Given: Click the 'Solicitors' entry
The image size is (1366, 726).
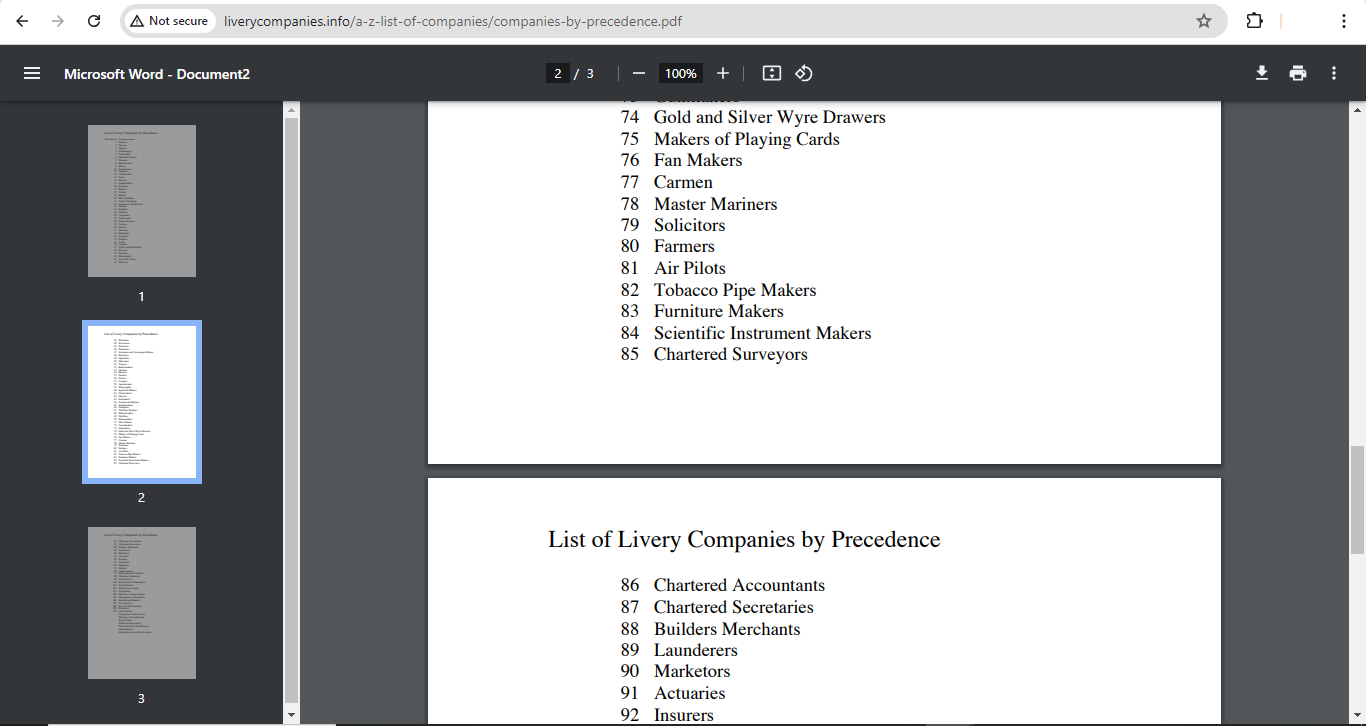Looking at the screenshot, I should [690, 225].
